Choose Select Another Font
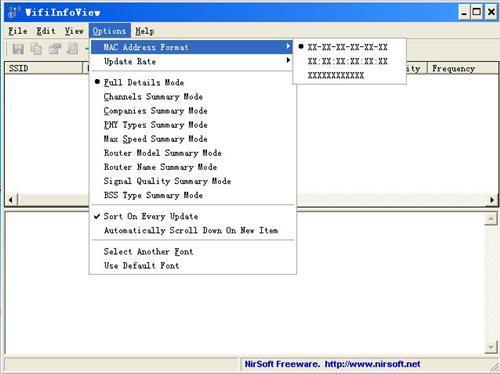This screenshot has width=500, height=374. click(x=193, y=252)
